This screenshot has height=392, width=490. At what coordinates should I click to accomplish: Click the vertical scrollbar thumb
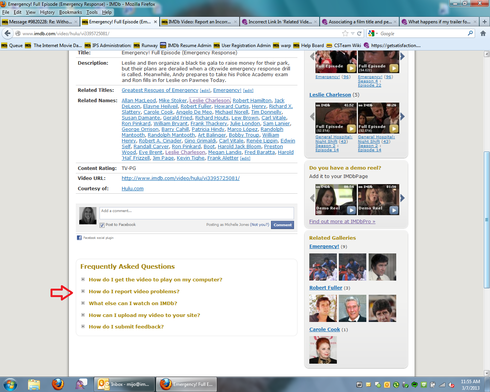[486, 220]
